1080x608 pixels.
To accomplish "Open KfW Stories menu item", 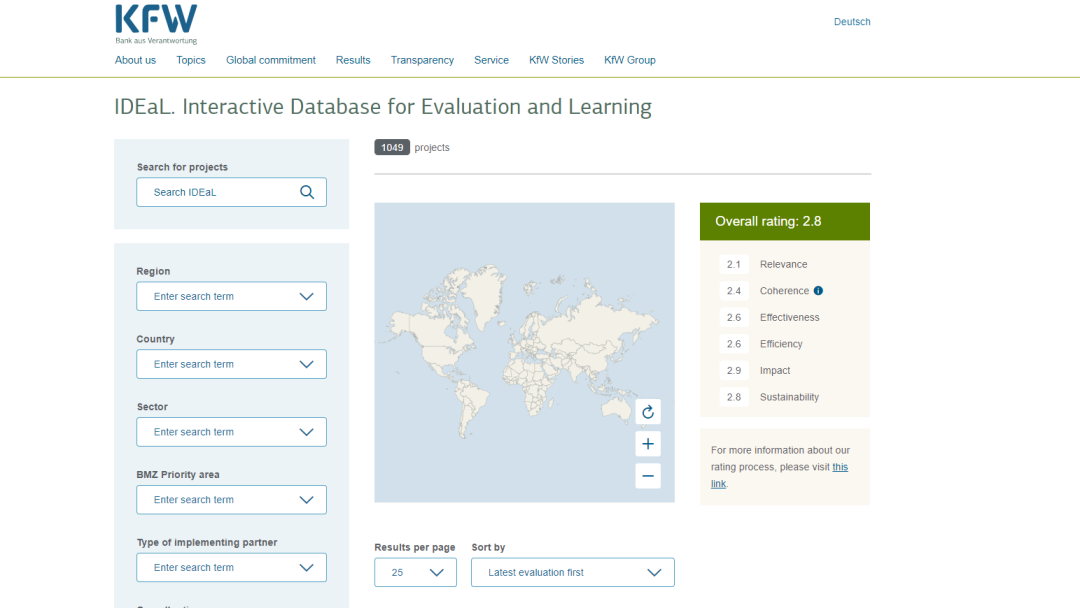I will click(557, 60).
